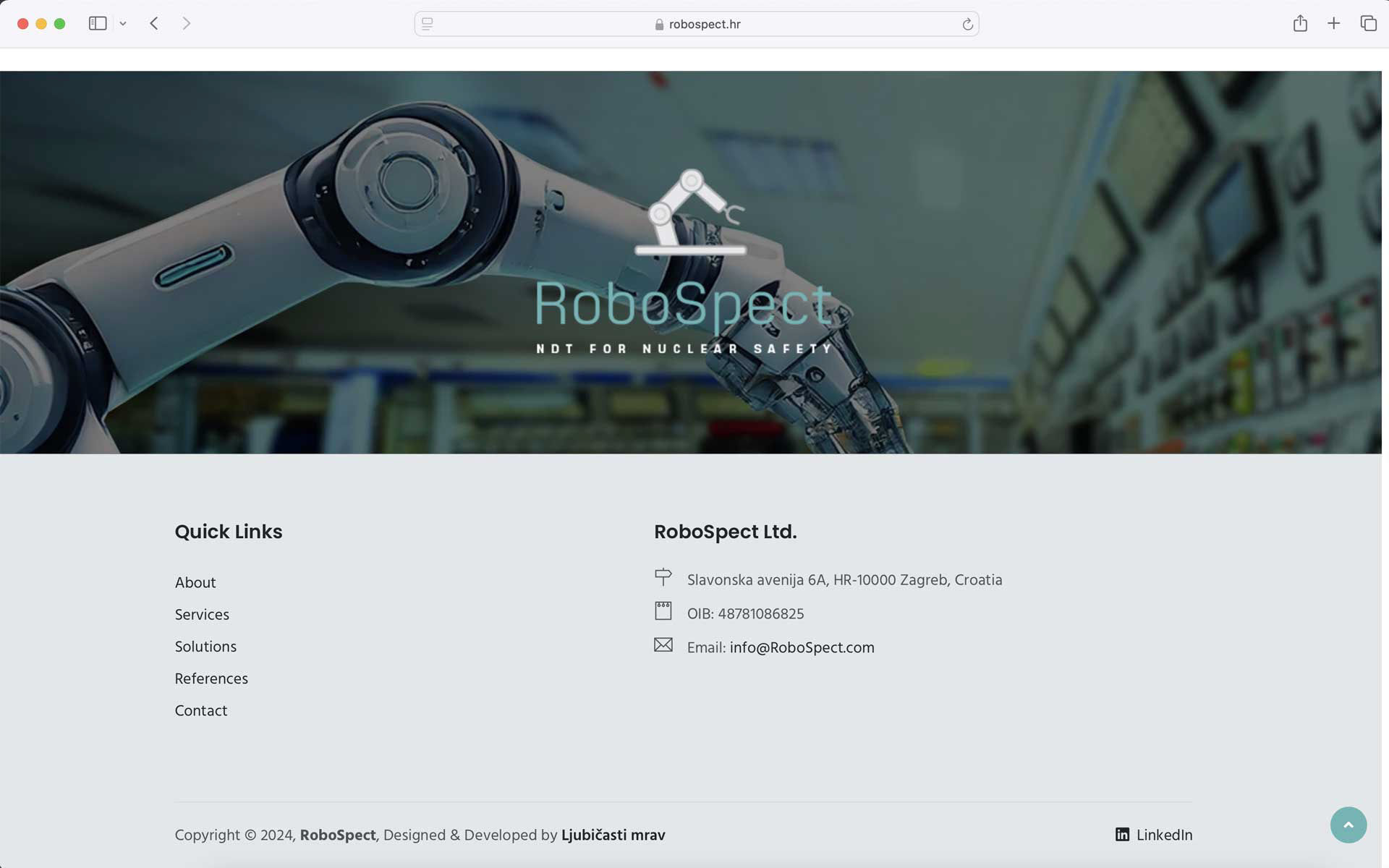Go back using the back arrow
The height and width of the screenshot is (868, 1389).
[x=154, y=24]
